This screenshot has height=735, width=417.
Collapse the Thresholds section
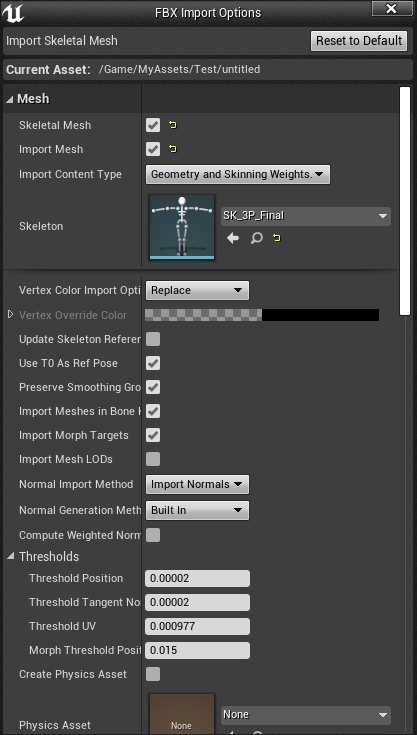click(11, 556)
